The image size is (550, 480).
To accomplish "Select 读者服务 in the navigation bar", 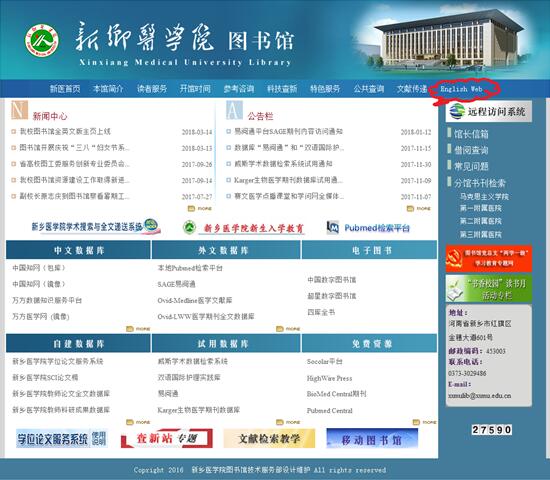I will click(152, 89).
